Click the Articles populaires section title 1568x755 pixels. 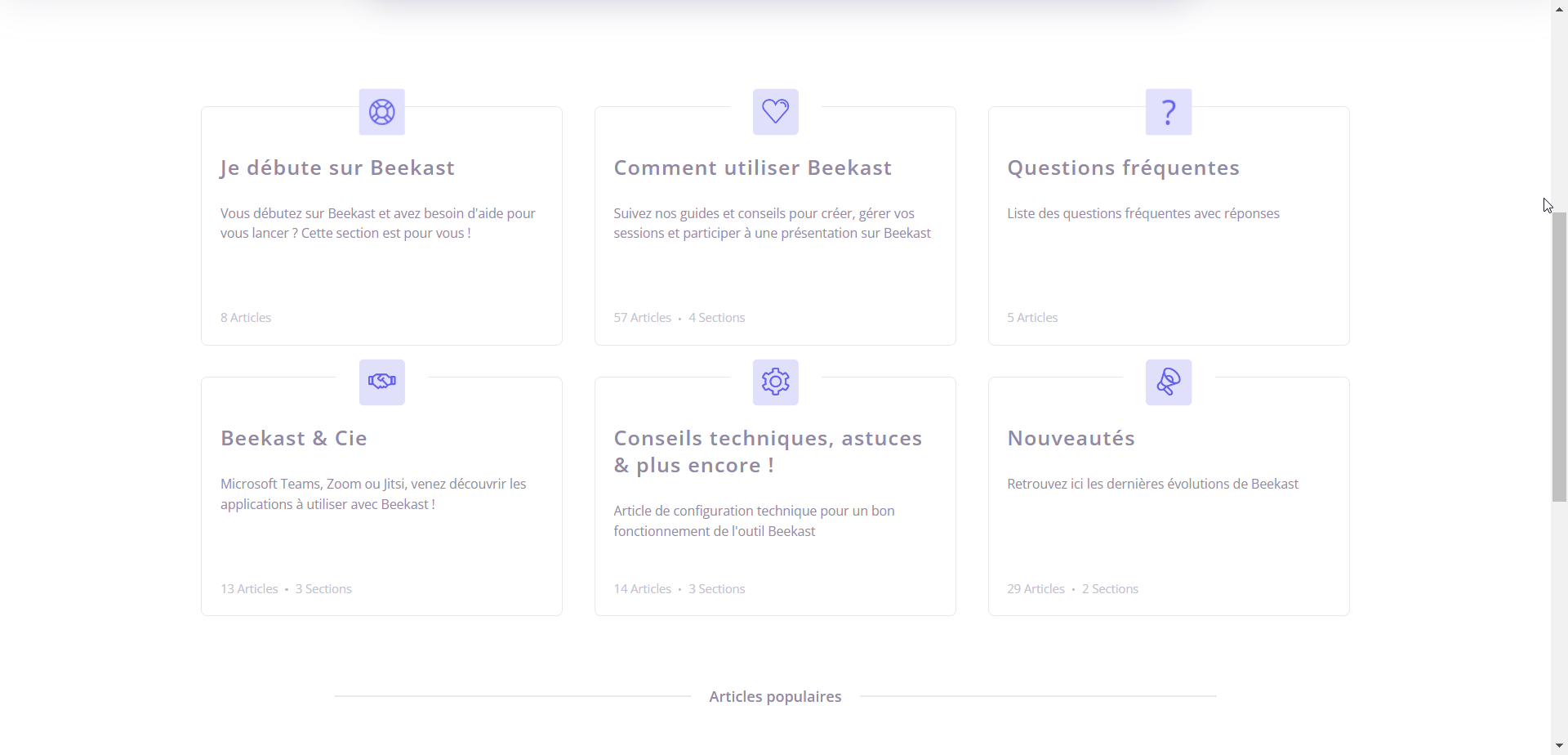pyautogui.click(x=775, y=697)
